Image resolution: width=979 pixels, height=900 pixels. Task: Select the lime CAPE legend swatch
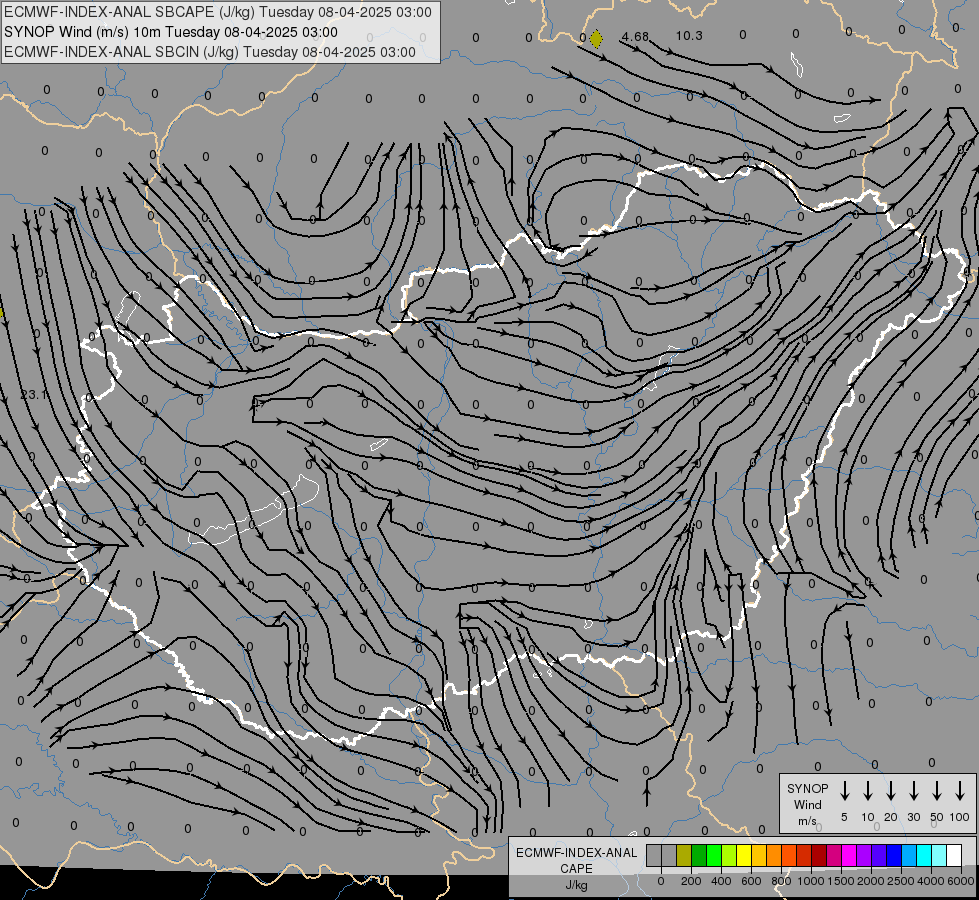[x=729, y=855]
